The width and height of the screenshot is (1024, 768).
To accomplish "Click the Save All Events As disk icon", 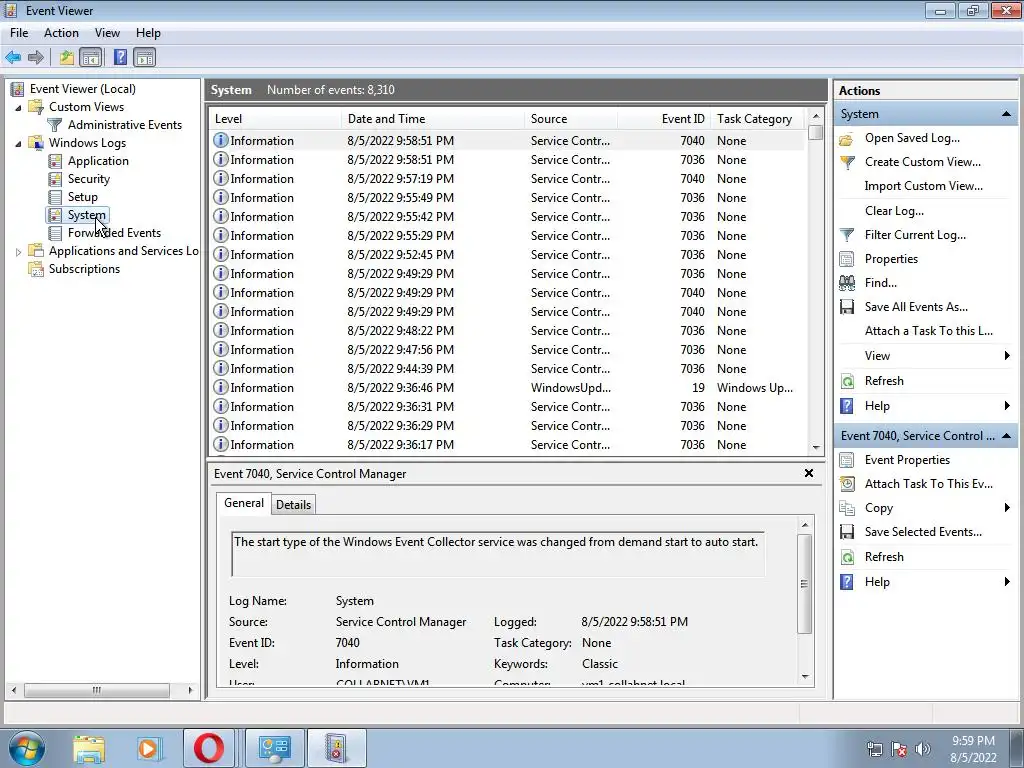I will [x=847, y=307].
